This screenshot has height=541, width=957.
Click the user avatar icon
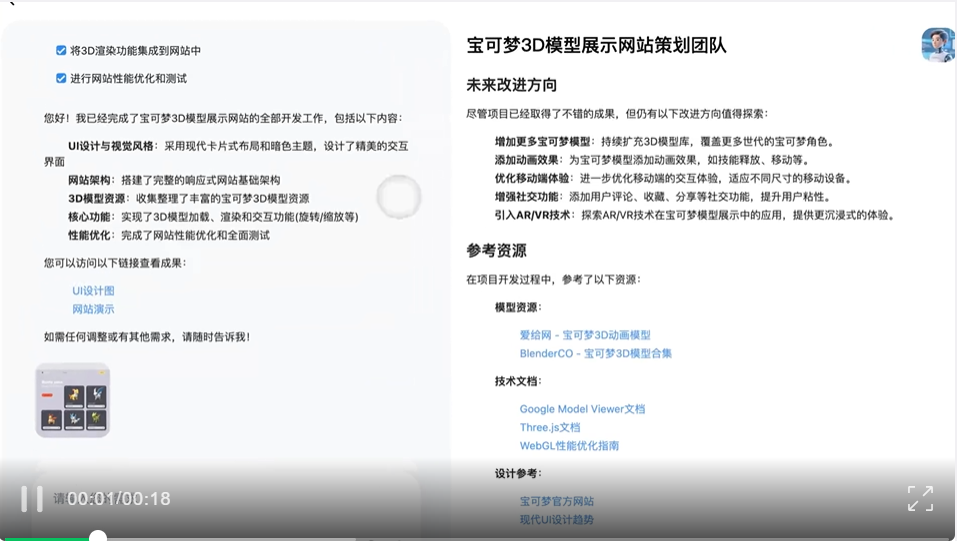click(x=937, y=45)
